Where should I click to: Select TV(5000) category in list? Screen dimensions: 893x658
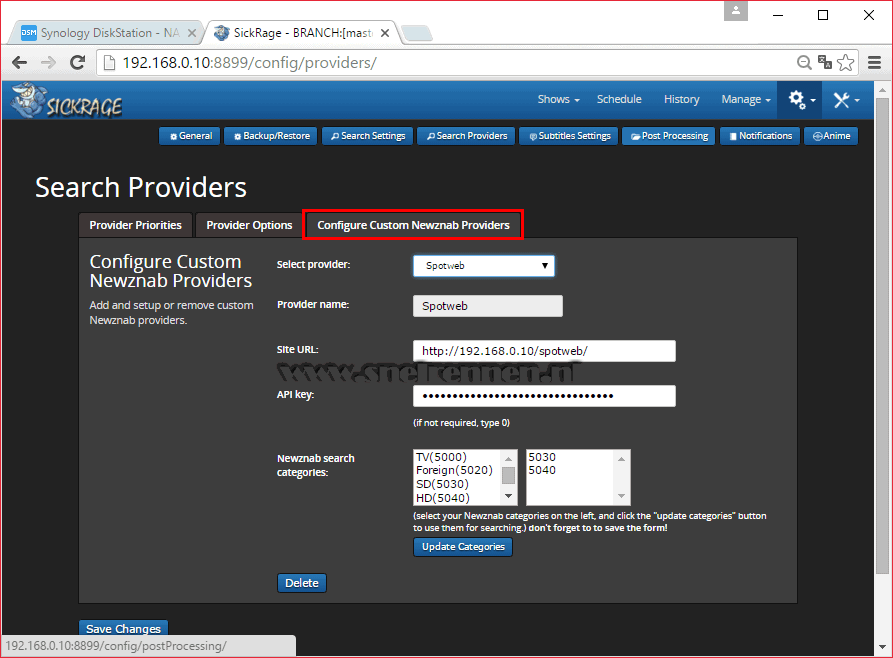(441, 457)
